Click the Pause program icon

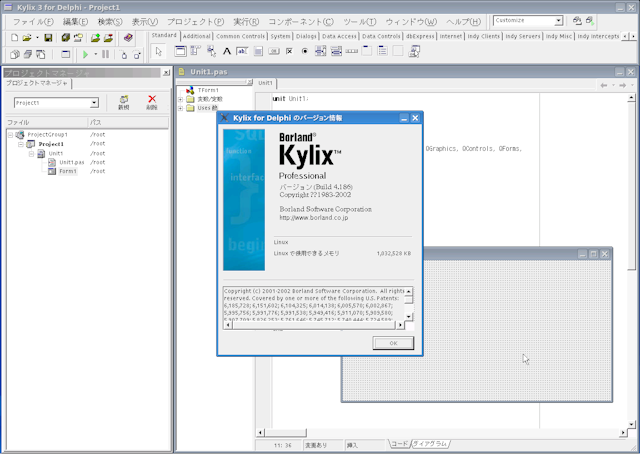(106, 54)
